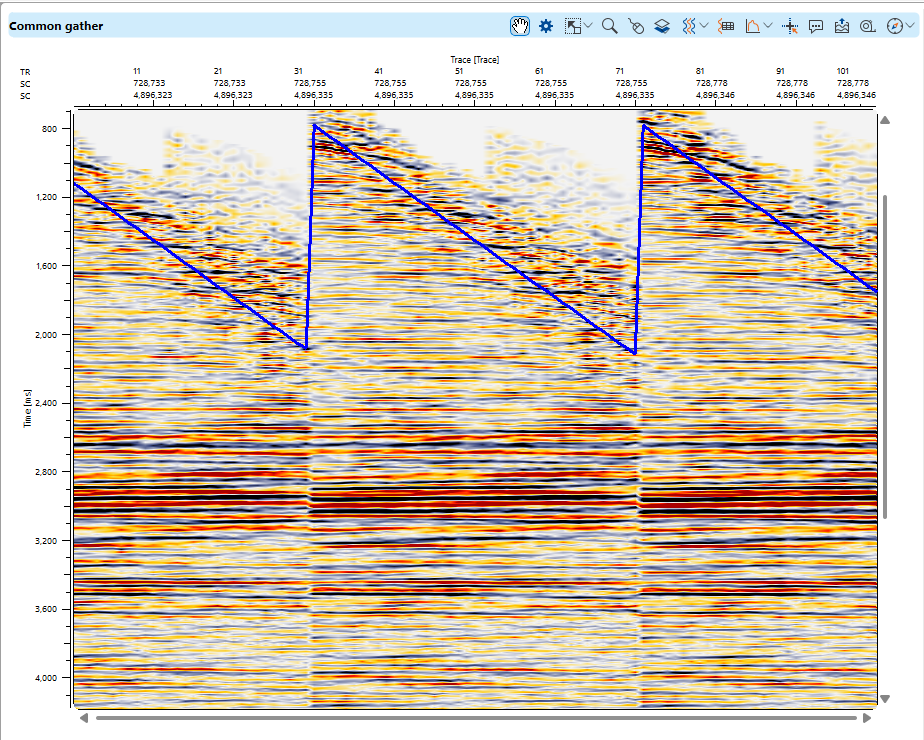
Task: Click the tape measure tool icon
Action: click(x=867, y=26)
